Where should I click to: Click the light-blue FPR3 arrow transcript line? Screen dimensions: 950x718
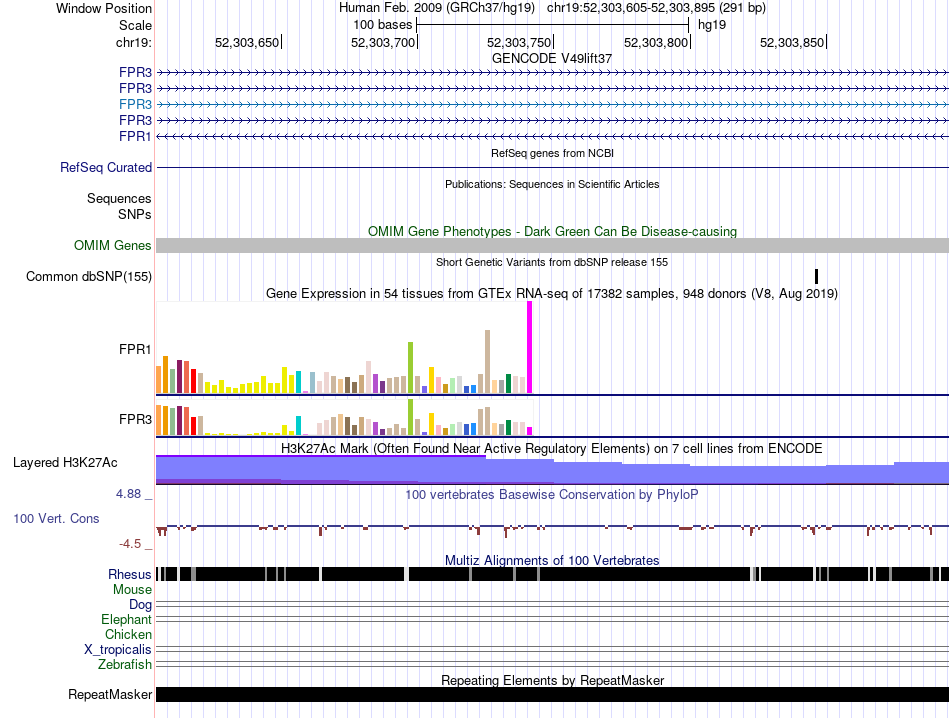coord(553,104)
